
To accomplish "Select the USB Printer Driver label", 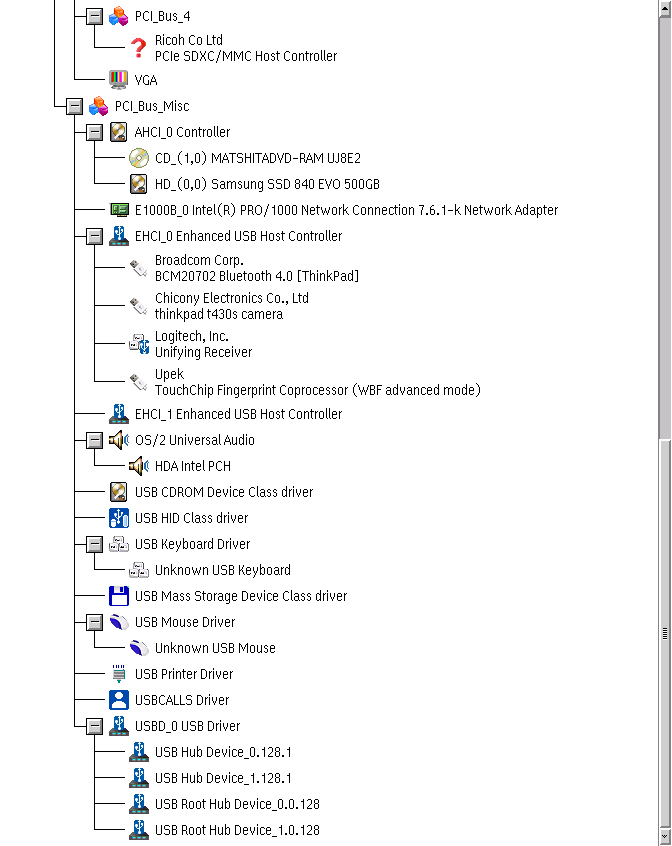I will coord(184,674).
